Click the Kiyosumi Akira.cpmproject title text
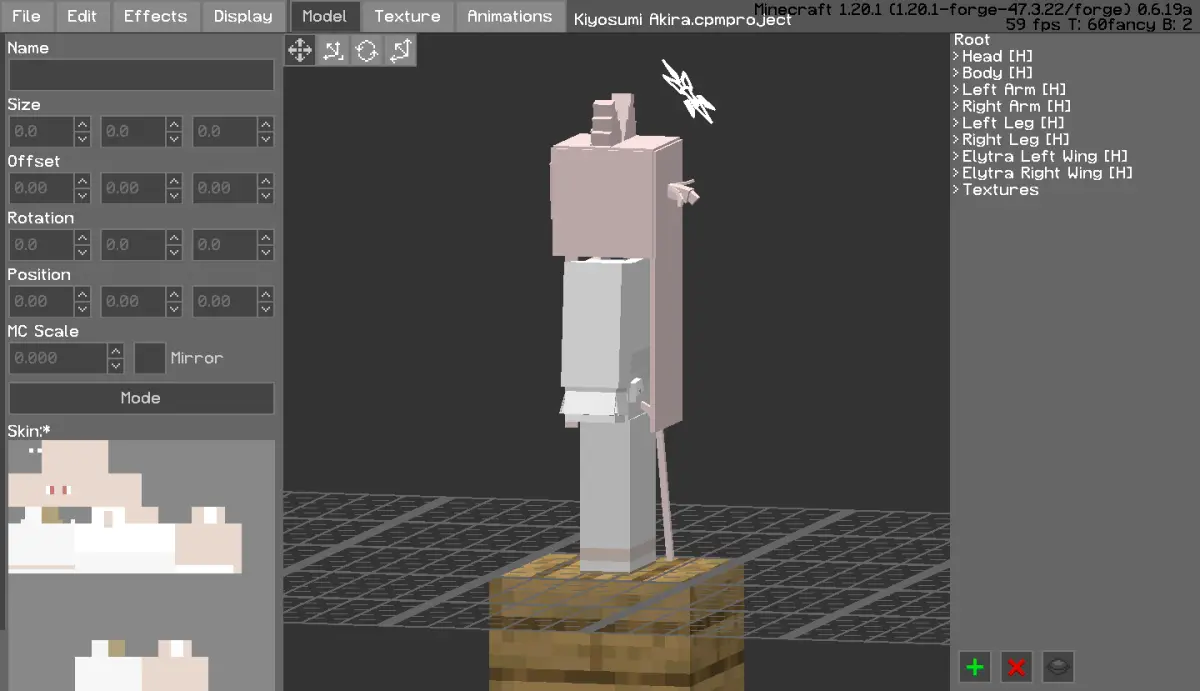Viewport: 1200px width, 691px height. tap(683, 20)
